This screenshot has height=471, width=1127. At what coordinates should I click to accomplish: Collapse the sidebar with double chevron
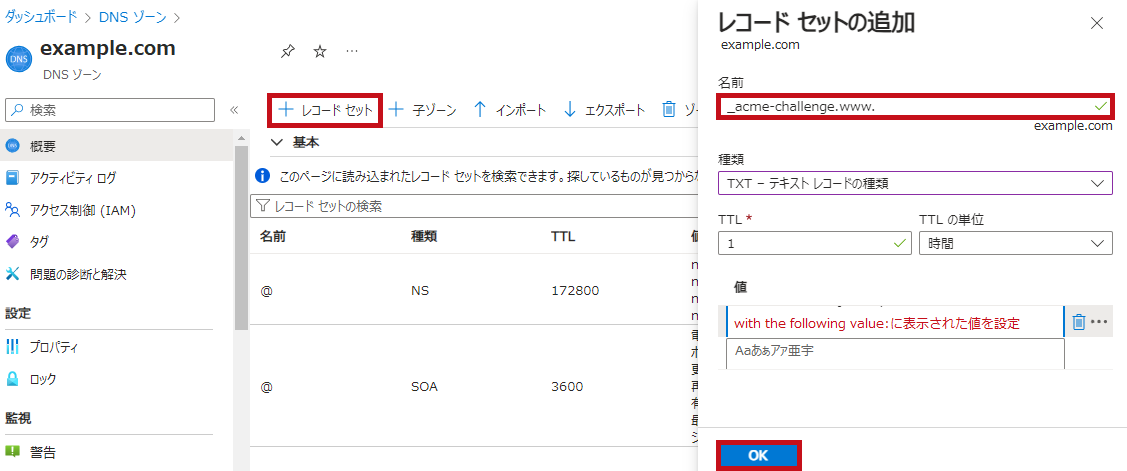pyautogui.click(x=234, y=110)
